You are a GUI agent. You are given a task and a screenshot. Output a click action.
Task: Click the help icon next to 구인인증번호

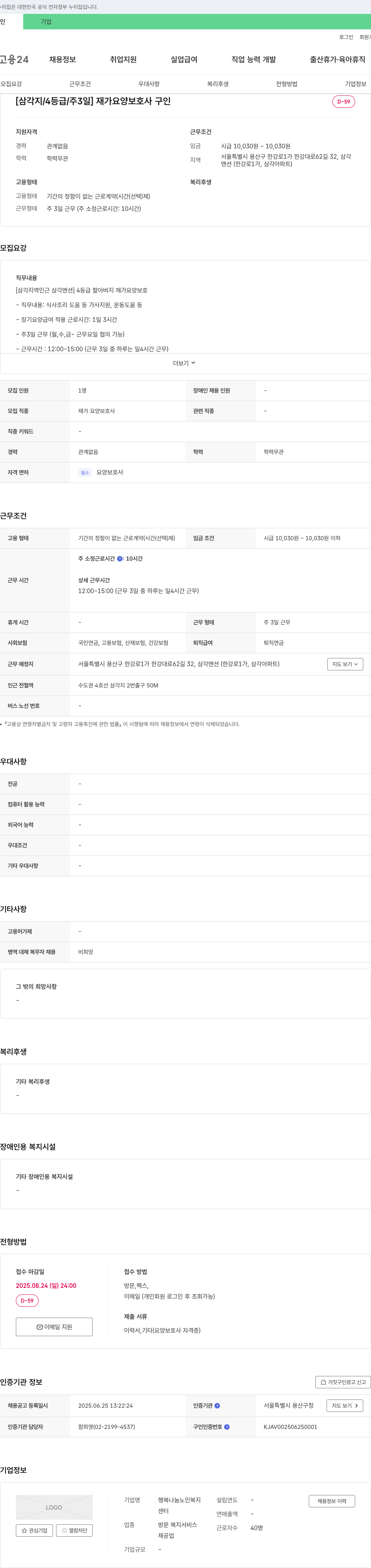tap(226, 1427)
